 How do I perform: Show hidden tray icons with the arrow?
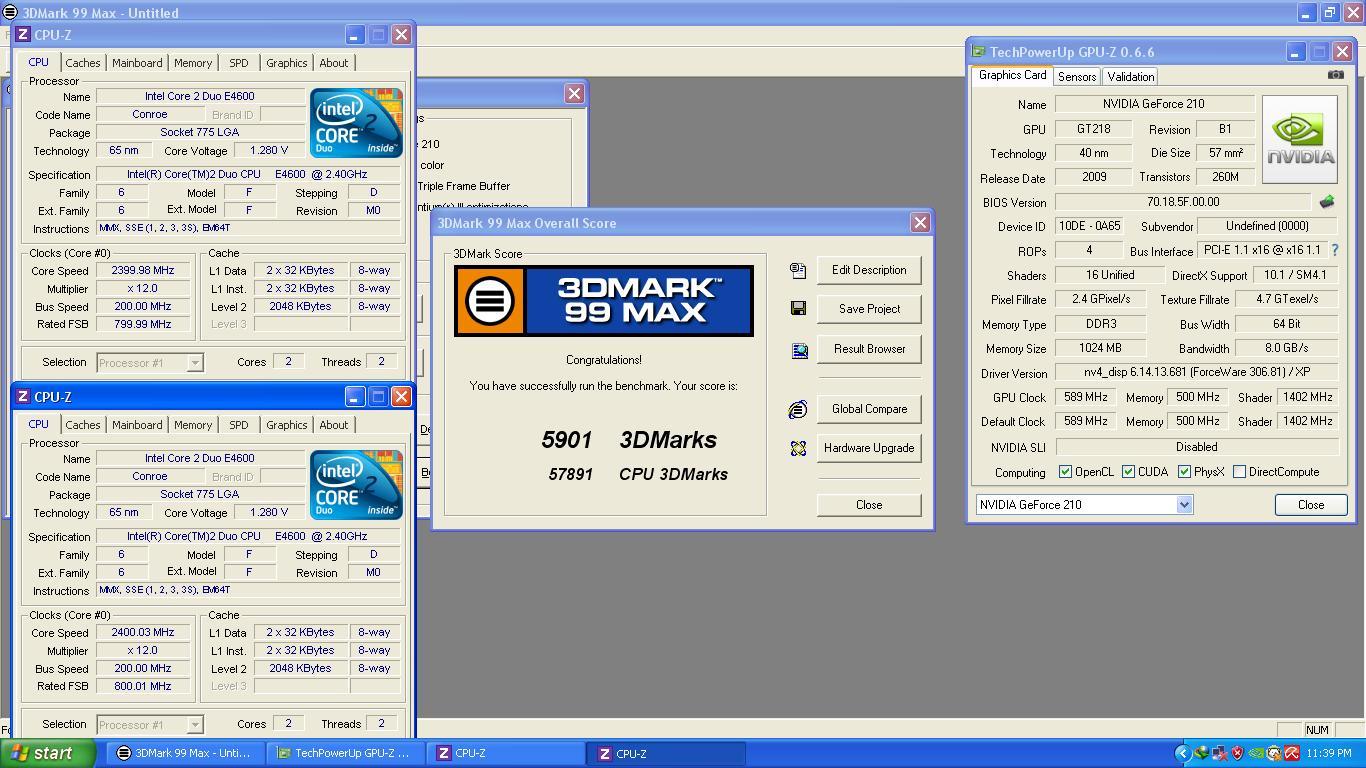pyautogui.click(x=1183, y=754)
